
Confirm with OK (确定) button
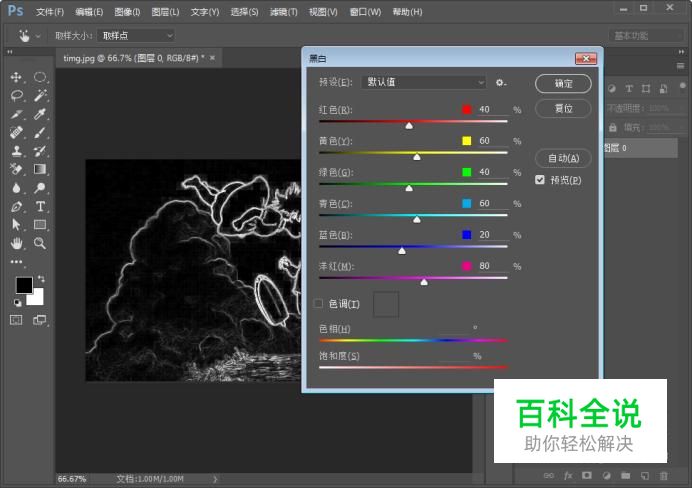click(563, 83)
